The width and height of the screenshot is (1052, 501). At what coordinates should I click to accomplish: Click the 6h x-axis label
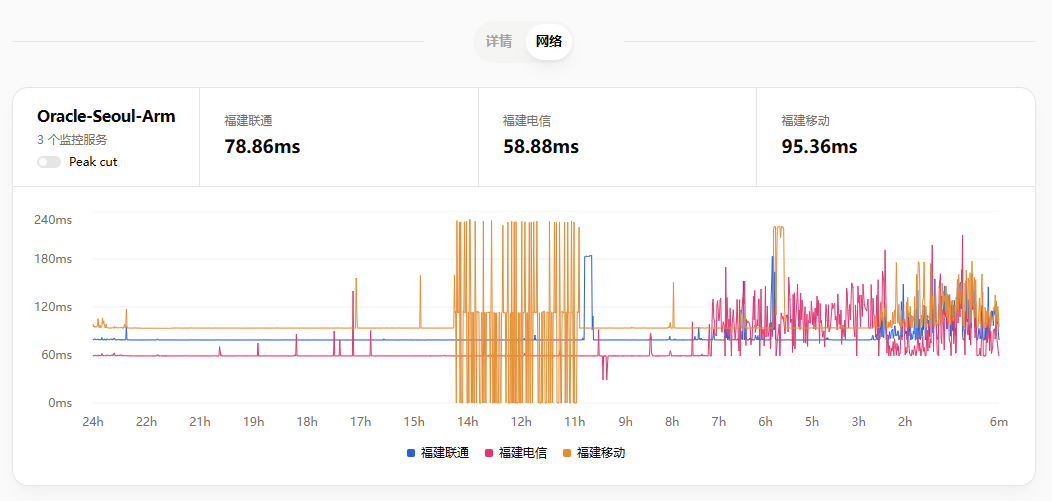point(766,422)
